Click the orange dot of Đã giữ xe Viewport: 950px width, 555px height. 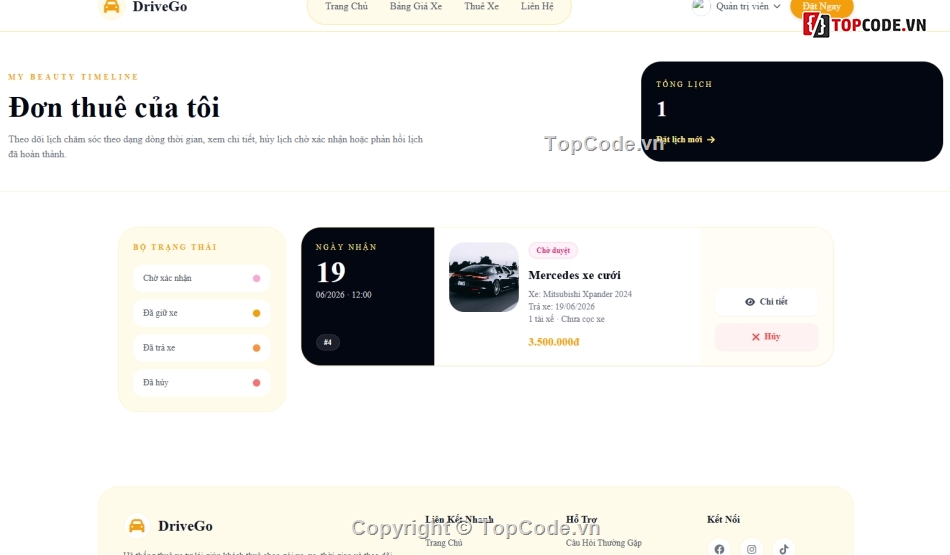256,313
